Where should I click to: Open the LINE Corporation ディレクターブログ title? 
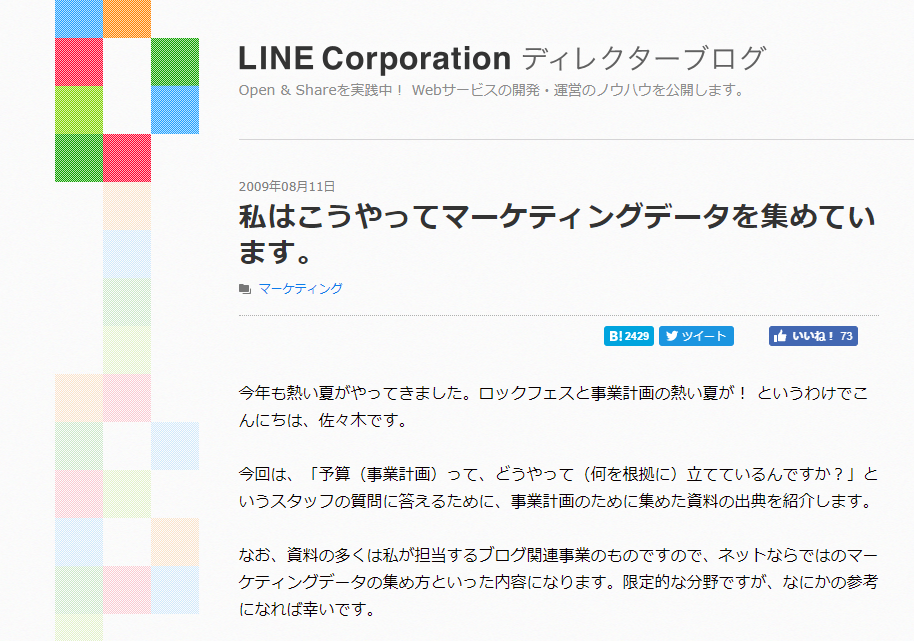[x=502, y=58]
